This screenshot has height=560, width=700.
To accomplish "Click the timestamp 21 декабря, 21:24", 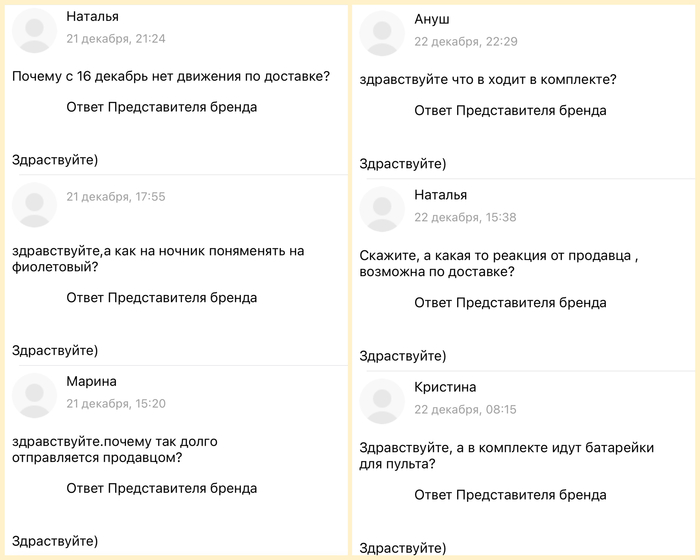I will pos(115,39).
